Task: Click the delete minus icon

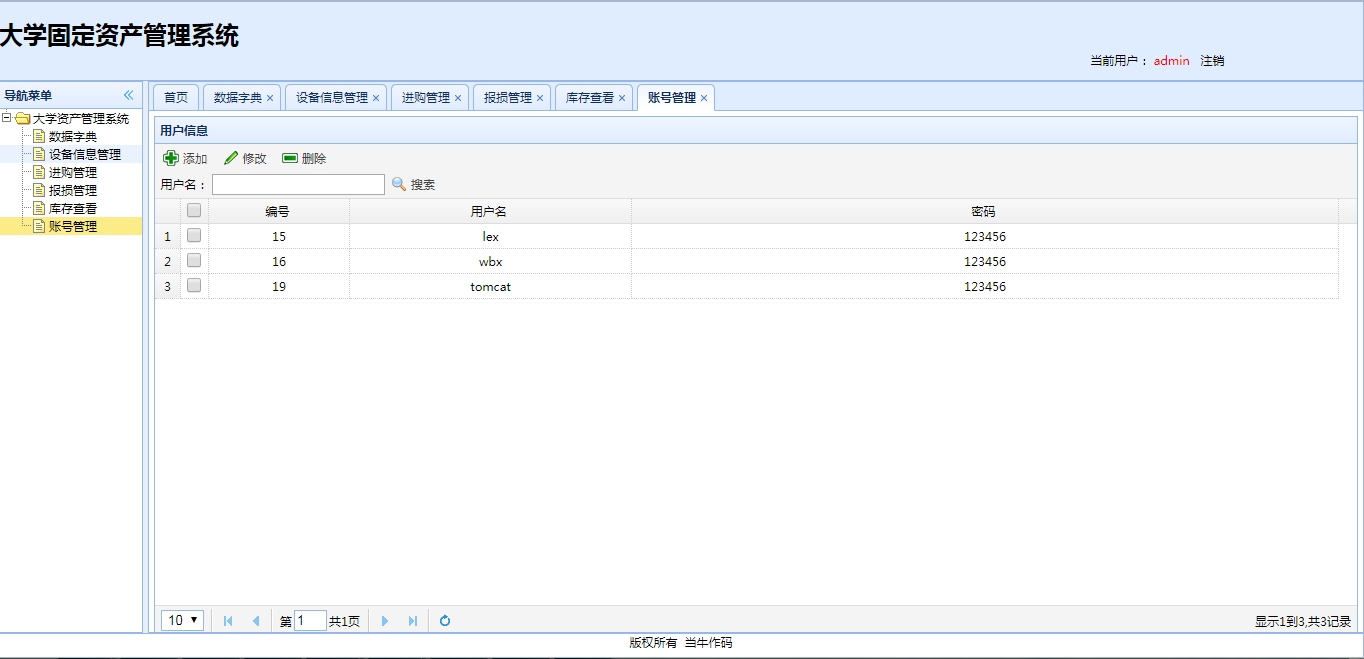Action: click(x=290, y=158)
